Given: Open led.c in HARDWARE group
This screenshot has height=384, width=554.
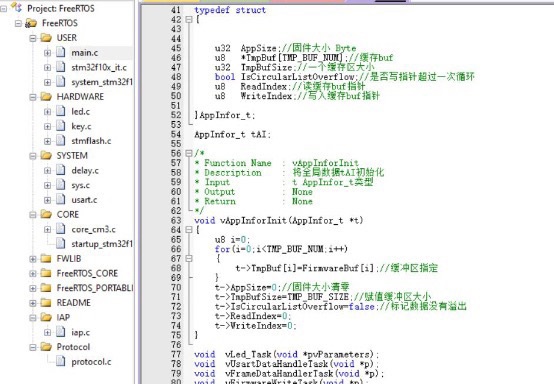Looking at the screenshot, I should pos(81,112).
